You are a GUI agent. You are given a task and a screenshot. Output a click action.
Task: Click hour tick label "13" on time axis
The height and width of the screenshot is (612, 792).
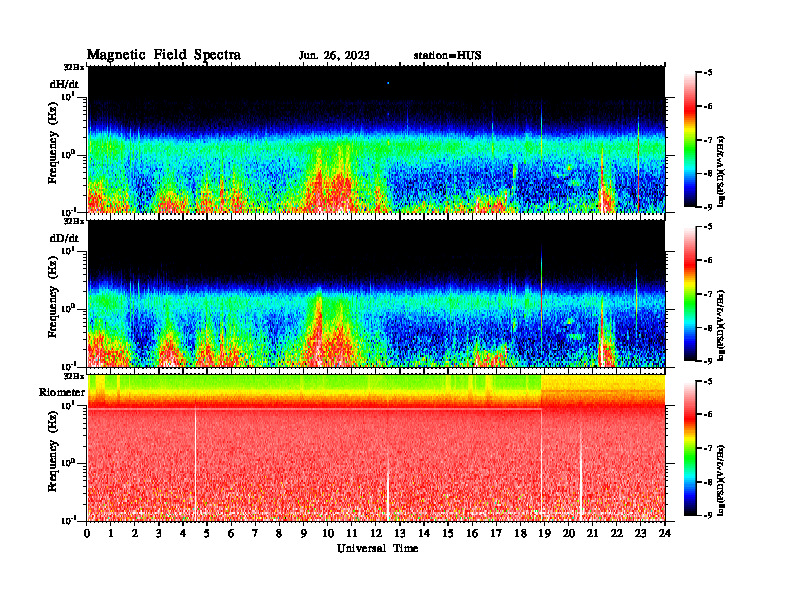[x=400, y=534]
